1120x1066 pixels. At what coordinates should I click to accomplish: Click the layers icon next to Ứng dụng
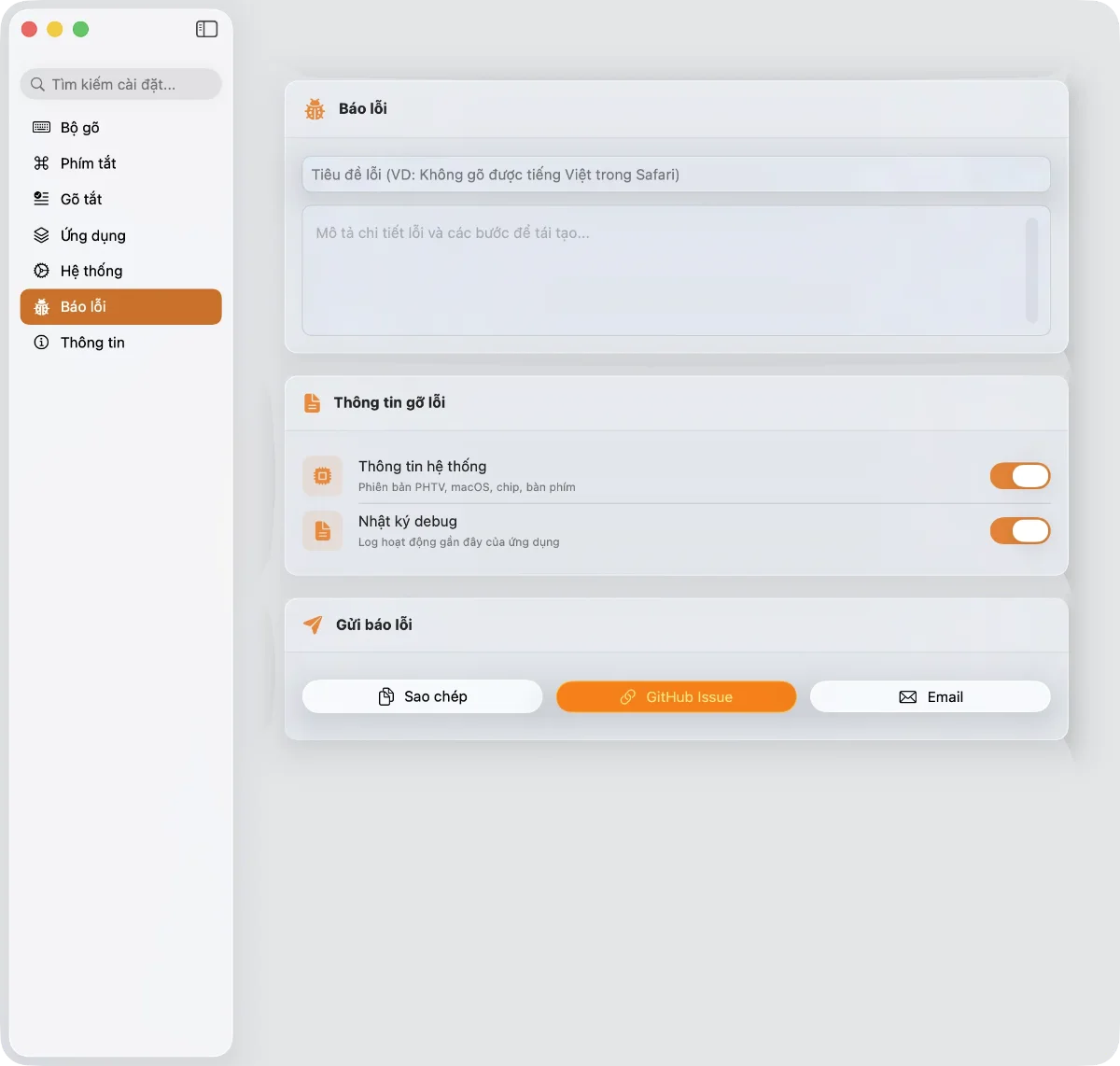pyautogui.click(x=41, y=235)
